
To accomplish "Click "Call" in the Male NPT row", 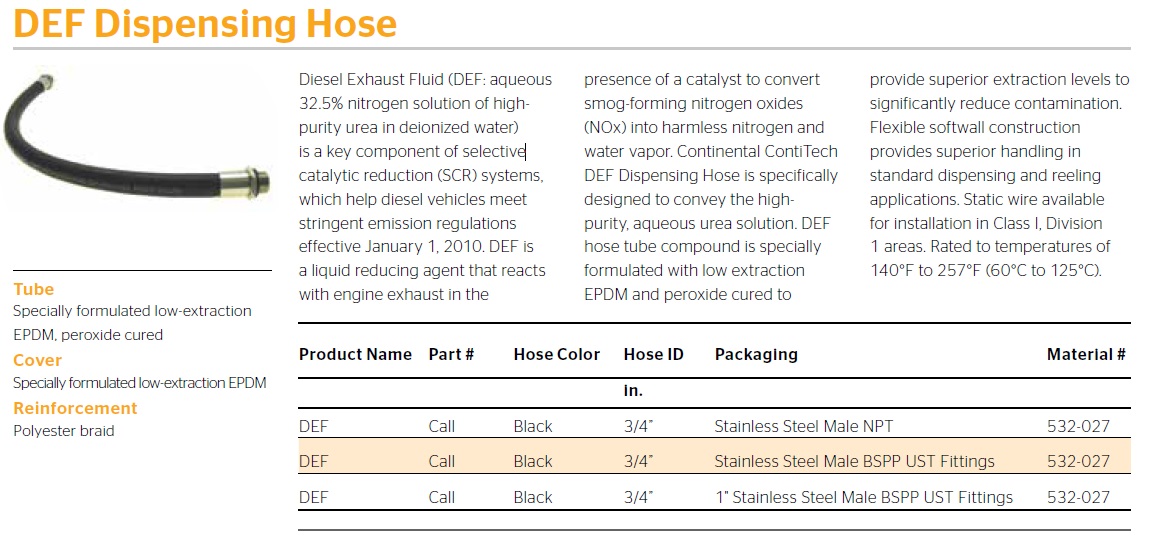I will (x=441, y=426).
